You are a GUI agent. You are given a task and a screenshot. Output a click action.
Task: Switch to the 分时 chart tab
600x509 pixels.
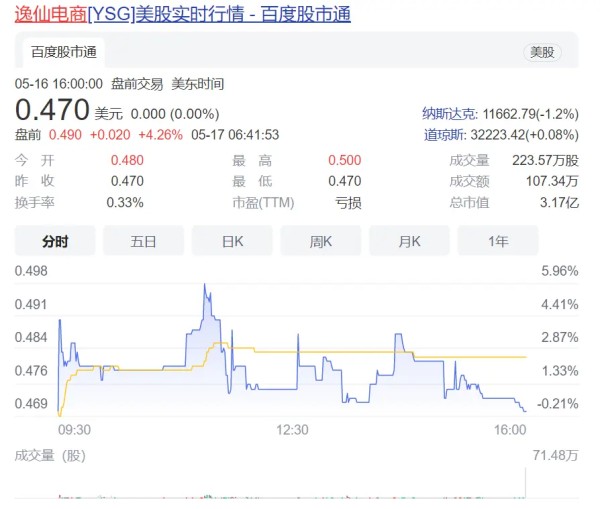tap(55, 241)
